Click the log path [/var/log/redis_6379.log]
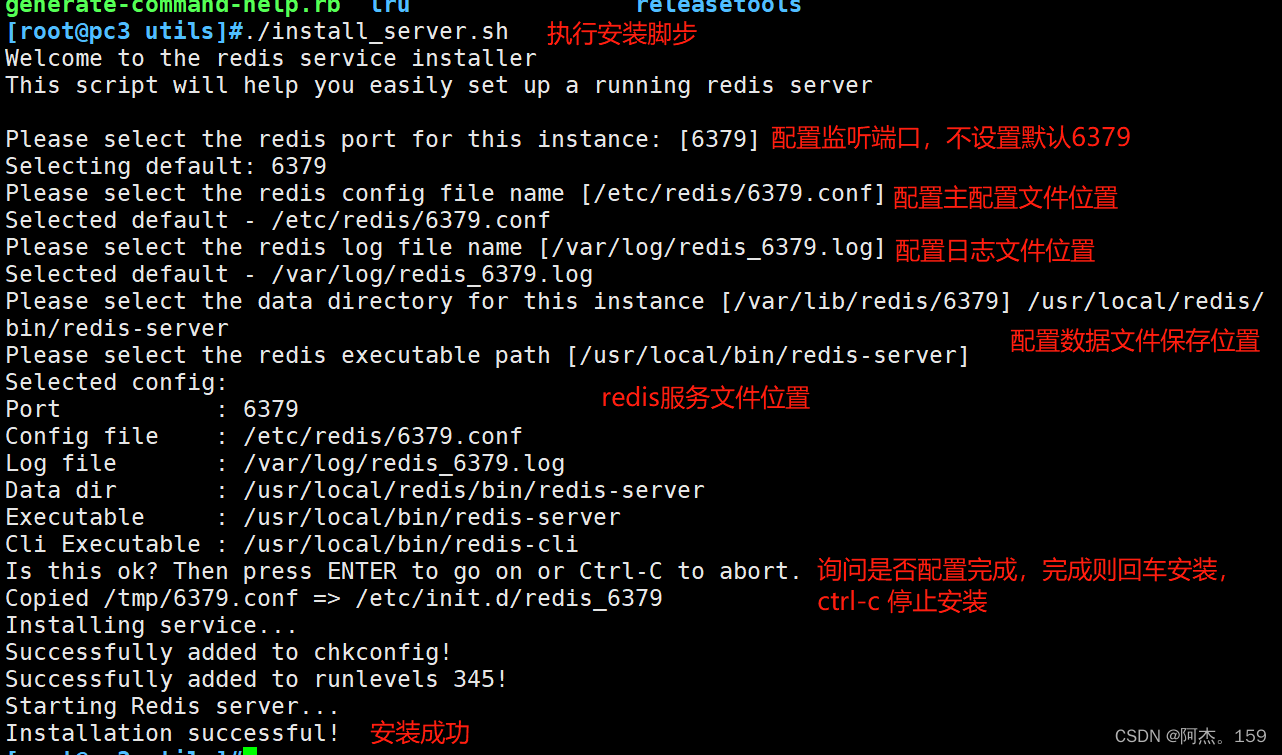Image resolution: width=1282 pixels, height=755 pixels. [712, 247]
